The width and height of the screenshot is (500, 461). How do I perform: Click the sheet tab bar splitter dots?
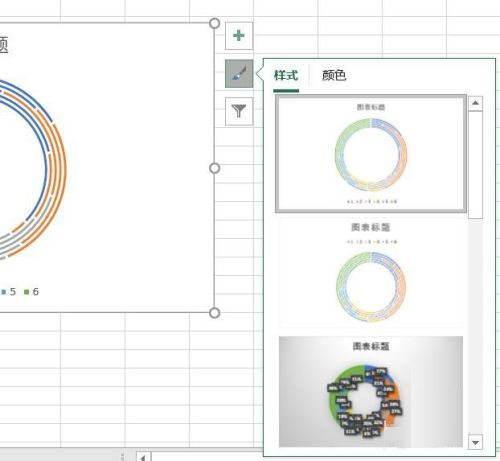[122, 457]
